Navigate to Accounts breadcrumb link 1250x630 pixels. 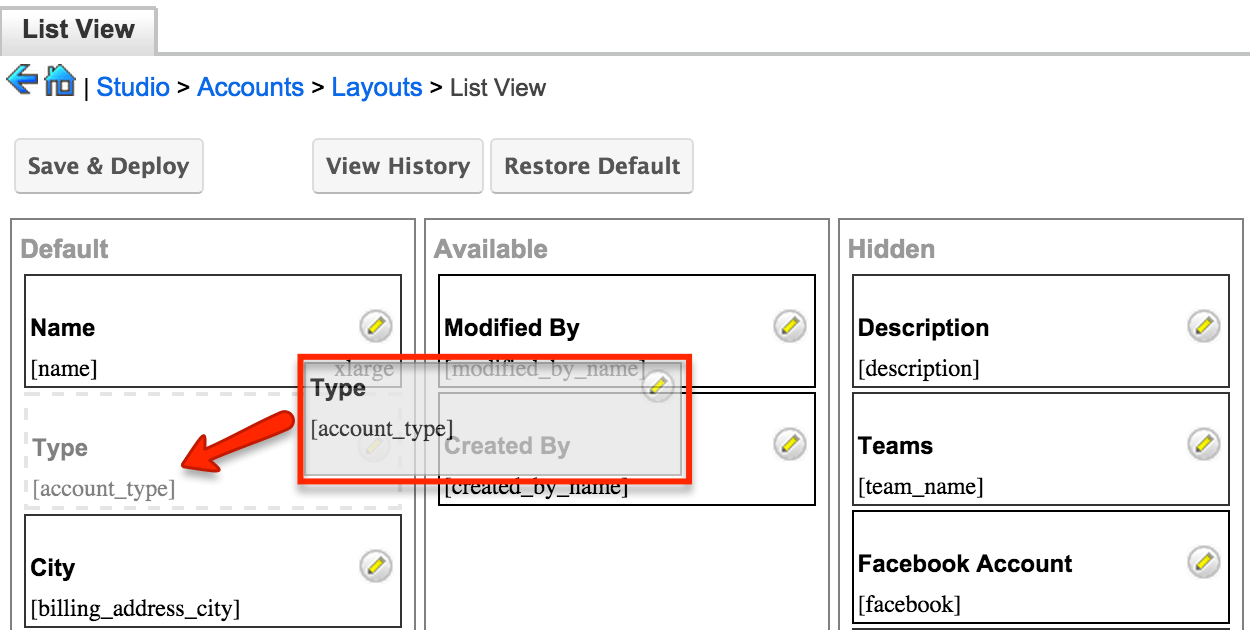click(x=250, y=87)
